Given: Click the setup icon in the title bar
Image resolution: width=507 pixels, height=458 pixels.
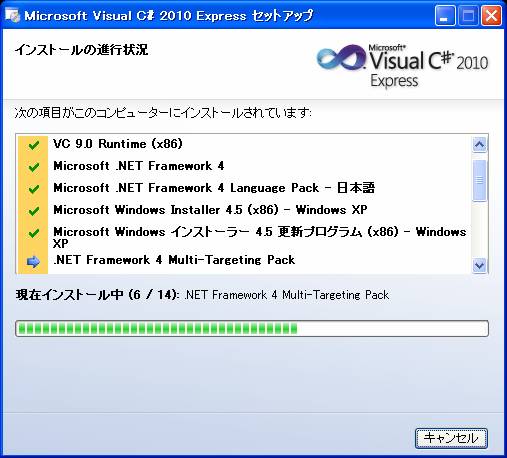Looking at the screenshot, I should [x=12, y=15].
